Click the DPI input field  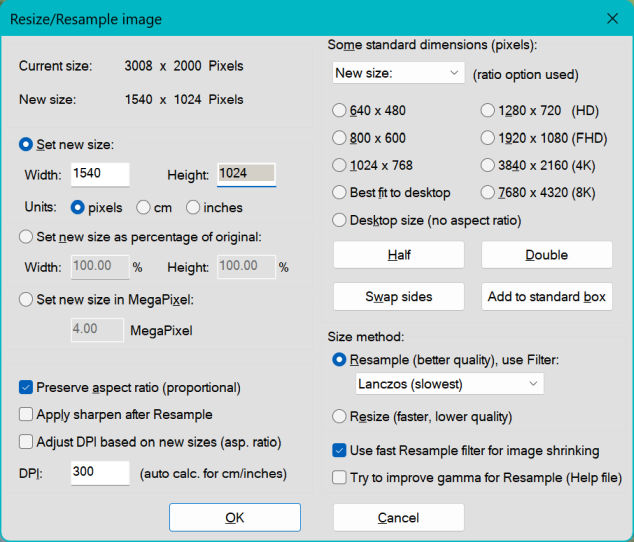[100, 473]
